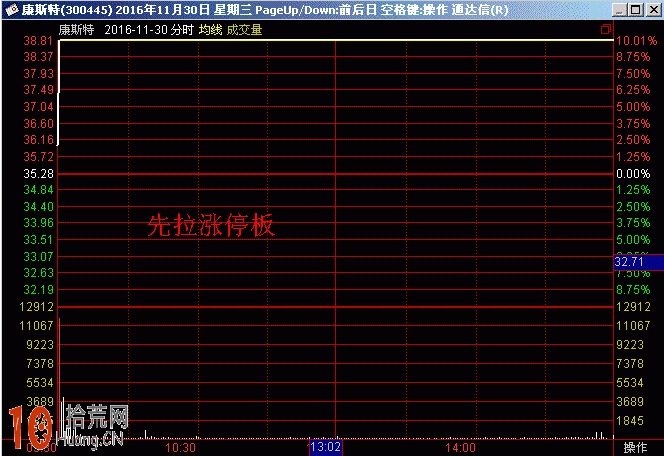Click the 34.40 price axis label
The image size is (664, 456).
(x=38, y=207)
